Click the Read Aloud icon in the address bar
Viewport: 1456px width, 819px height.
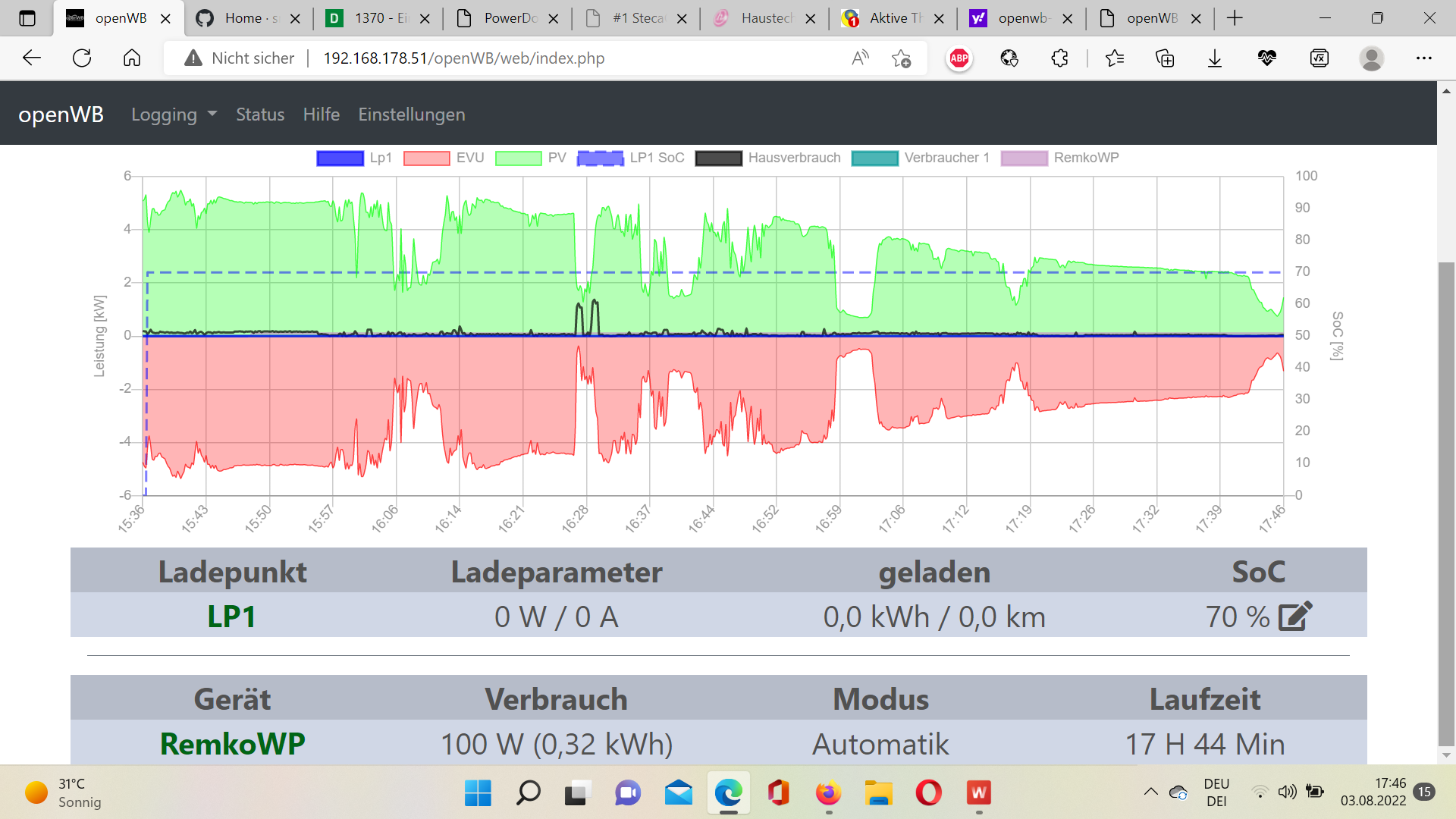pos(860,58)
